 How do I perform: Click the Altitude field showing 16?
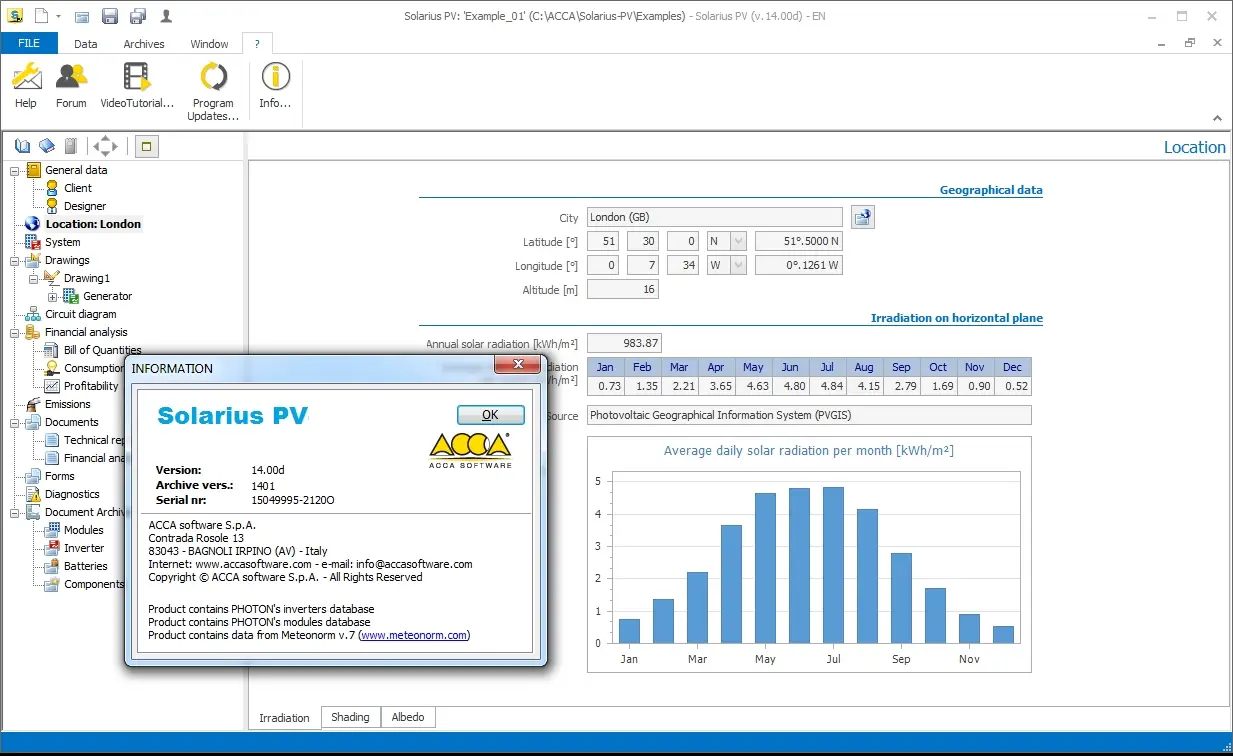(623, 289)
